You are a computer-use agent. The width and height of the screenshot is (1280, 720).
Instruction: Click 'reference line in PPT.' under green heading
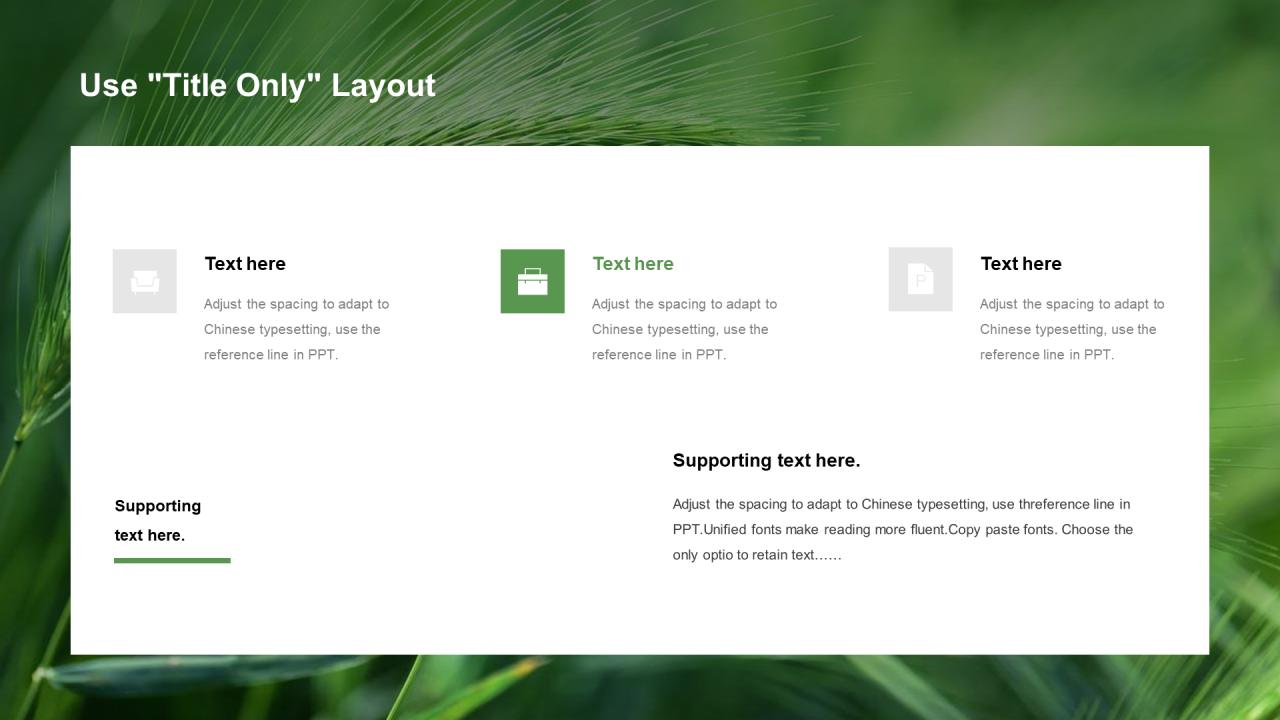659,355
